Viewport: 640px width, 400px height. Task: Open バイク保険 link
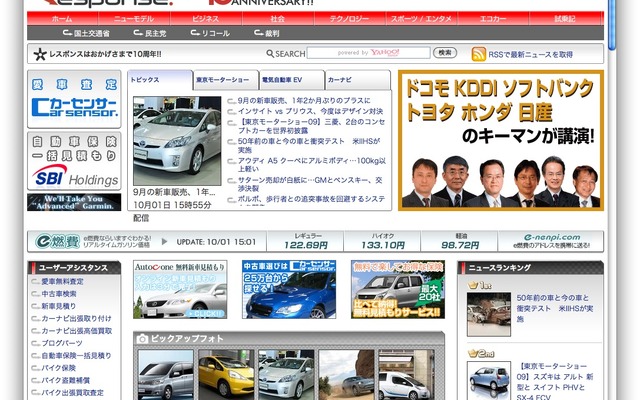58,368
